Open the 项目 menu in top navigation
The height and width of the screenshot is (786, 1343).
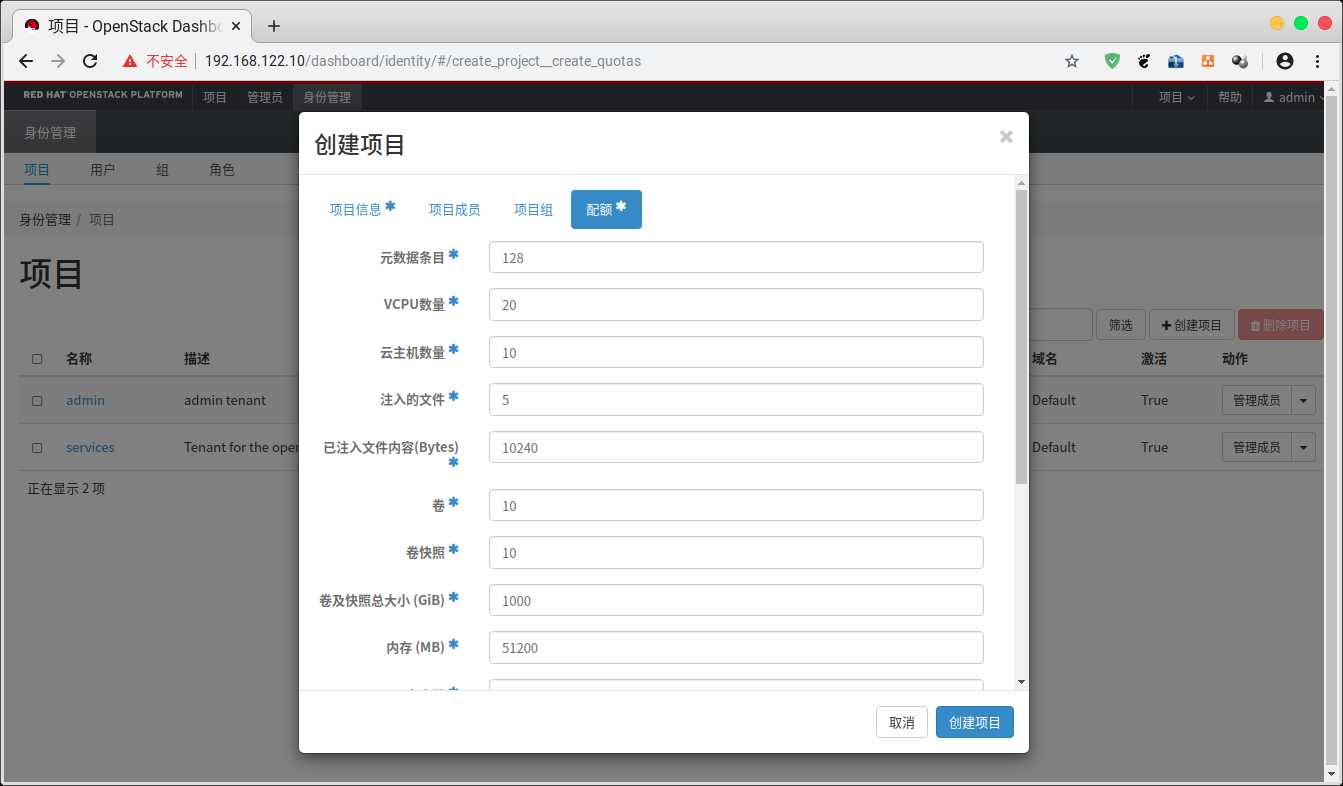pyautogui.click(x=215, y=97)
